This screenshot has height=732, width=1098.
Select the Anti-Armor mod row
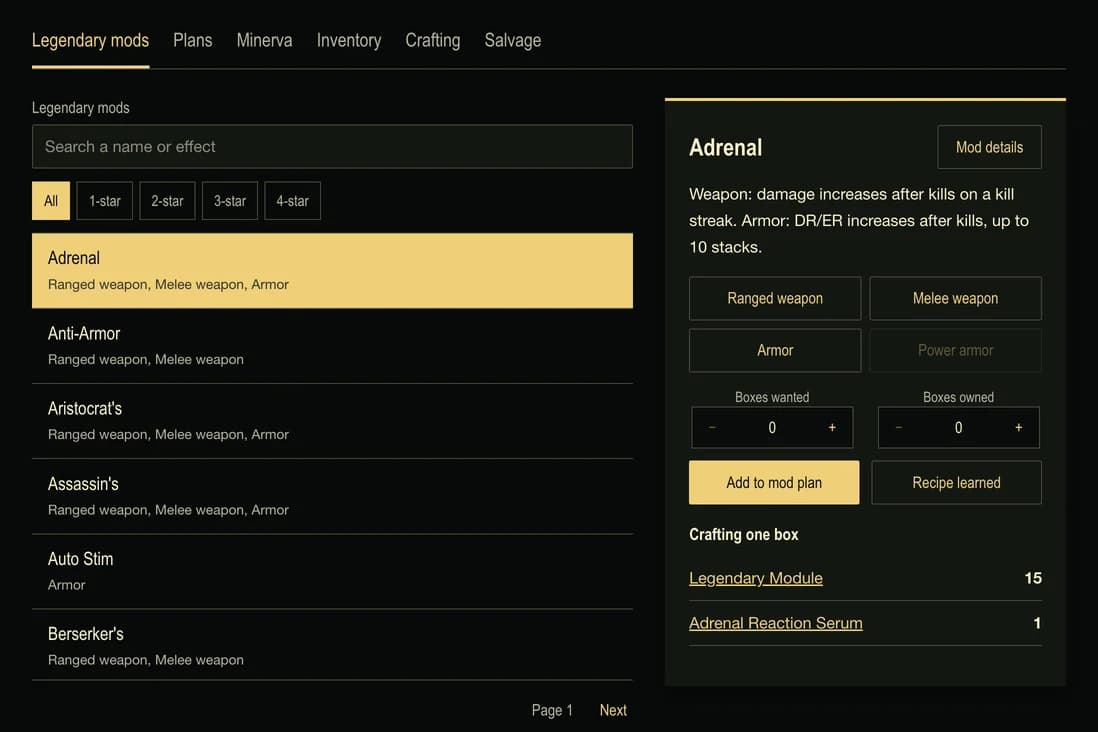pos(332,346)
